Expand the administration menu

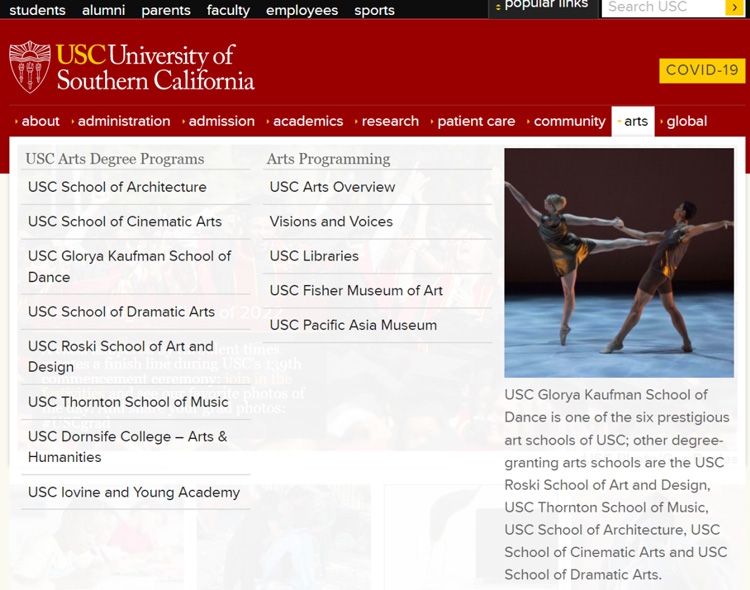121,121
